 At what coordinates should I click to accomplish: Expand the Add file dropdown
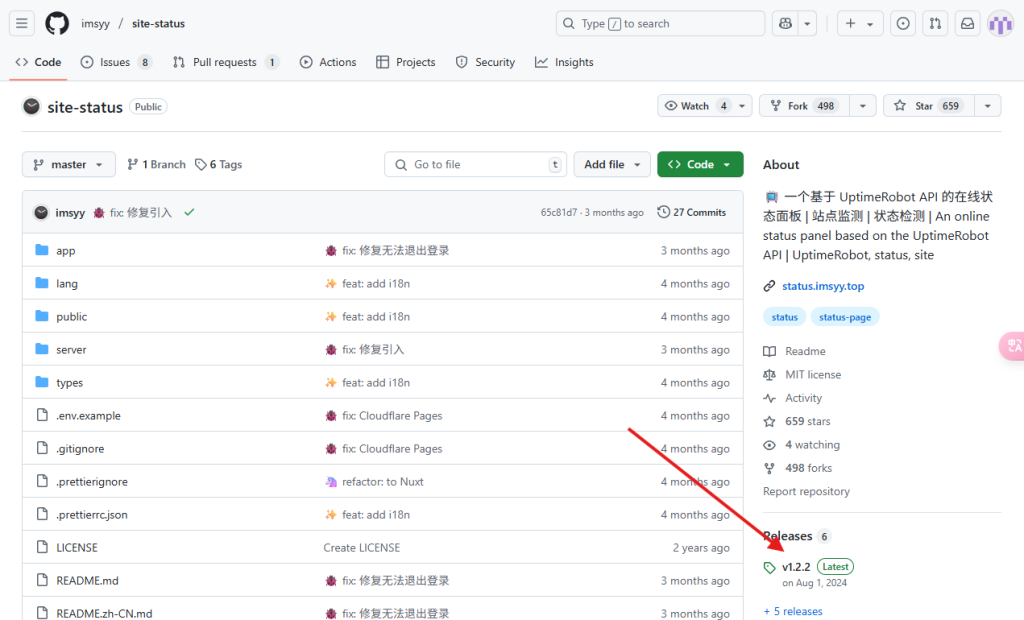[x=612, y=165]
